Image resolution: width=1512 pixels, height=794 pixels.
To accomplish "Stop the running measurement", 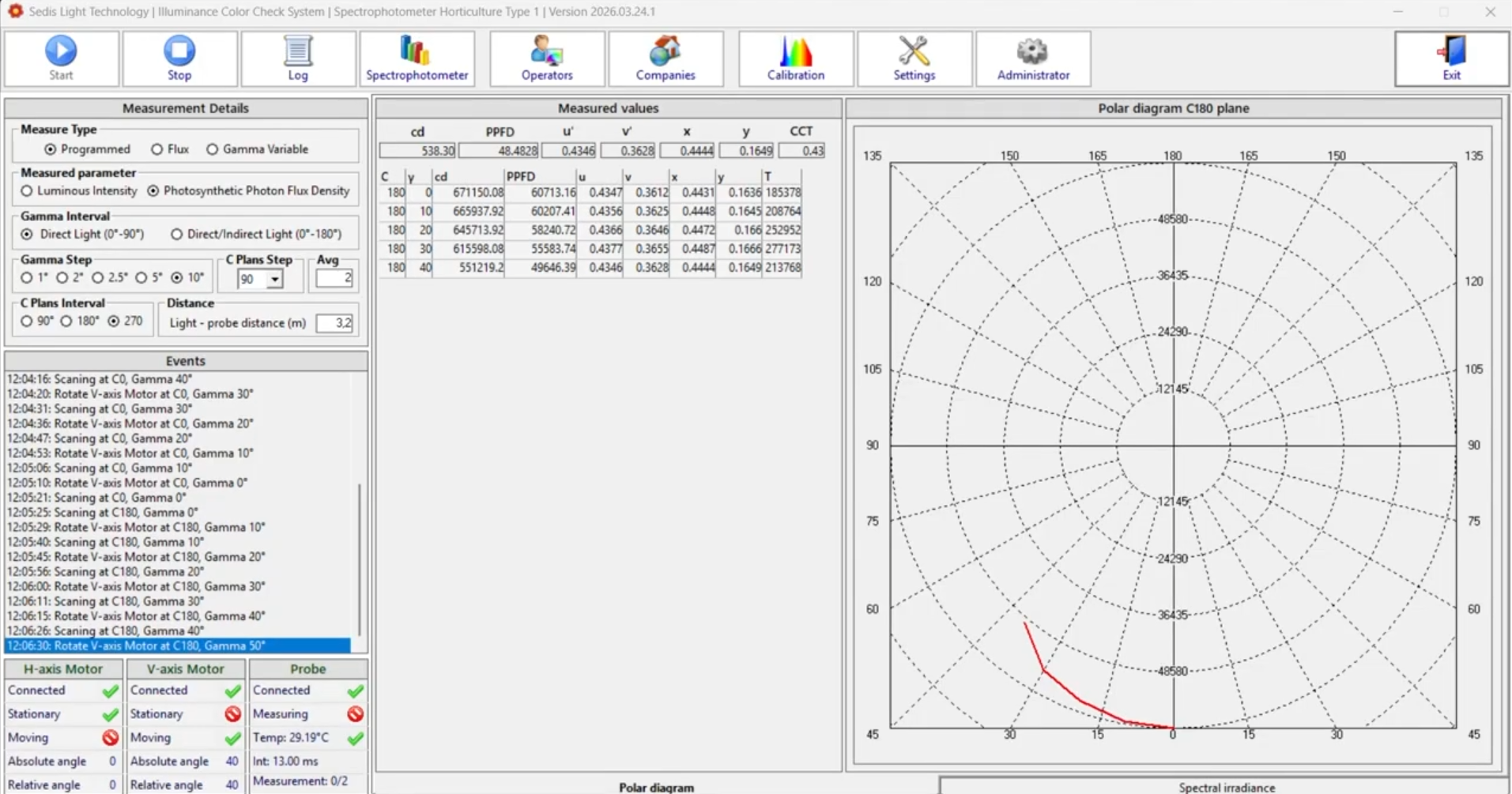I will click(179, 58).
